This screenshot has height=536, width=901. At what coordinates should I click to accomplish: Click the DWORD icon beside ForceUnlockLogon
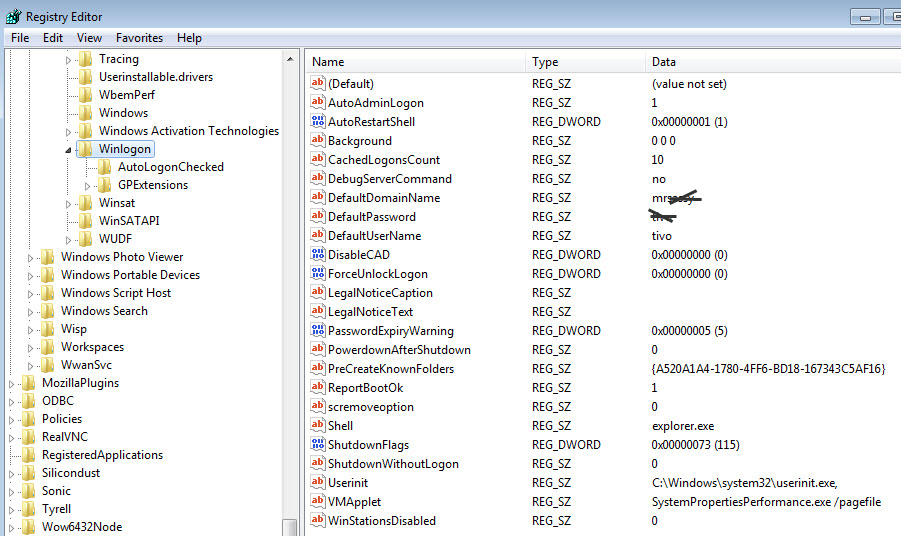pos(318,273)
